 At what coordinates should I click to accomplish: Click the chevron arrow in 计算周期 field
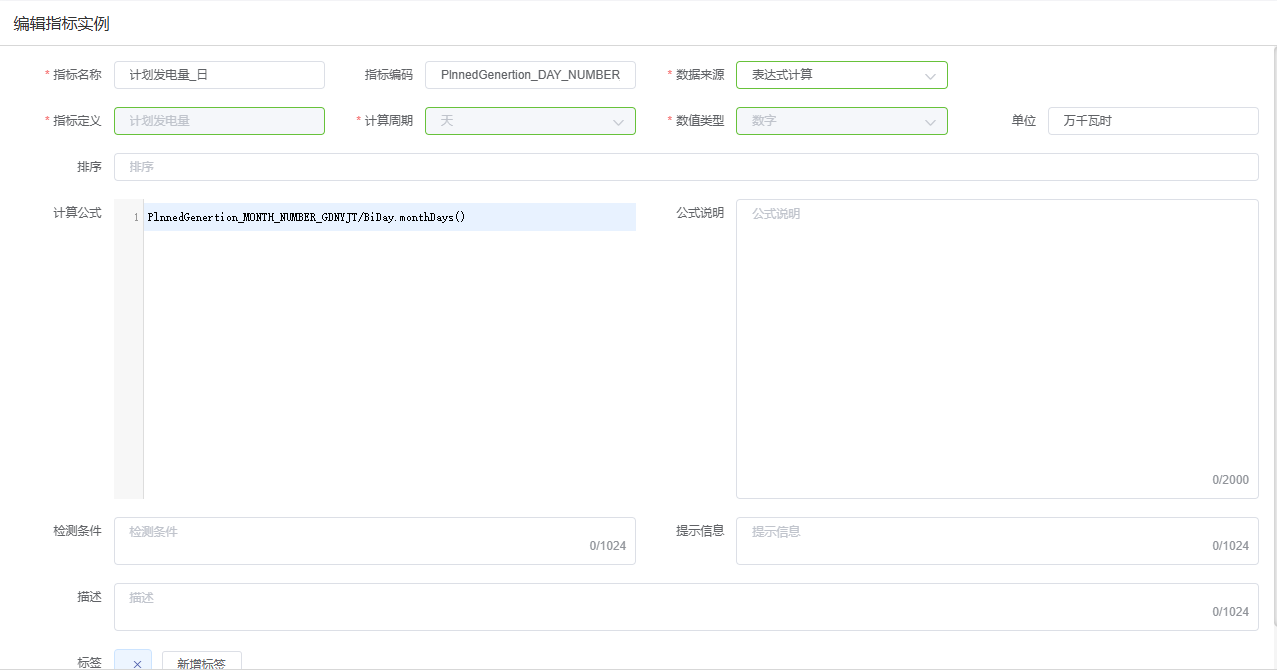(618, 122)
